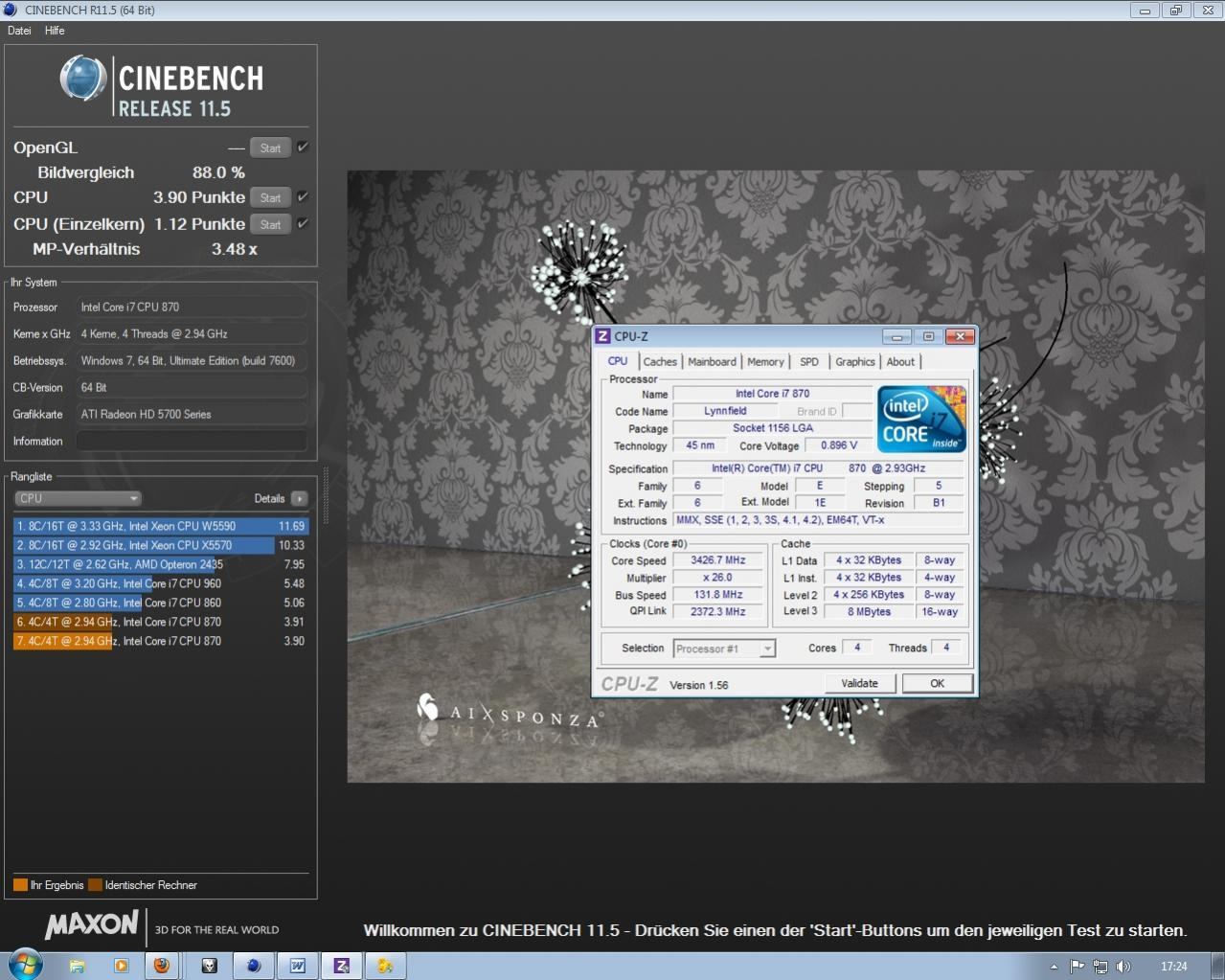This screenshot has width=1225, height=980.
Task: Click the Intel Core i7 logo in CPU-Z
Action: click(922, 419)
